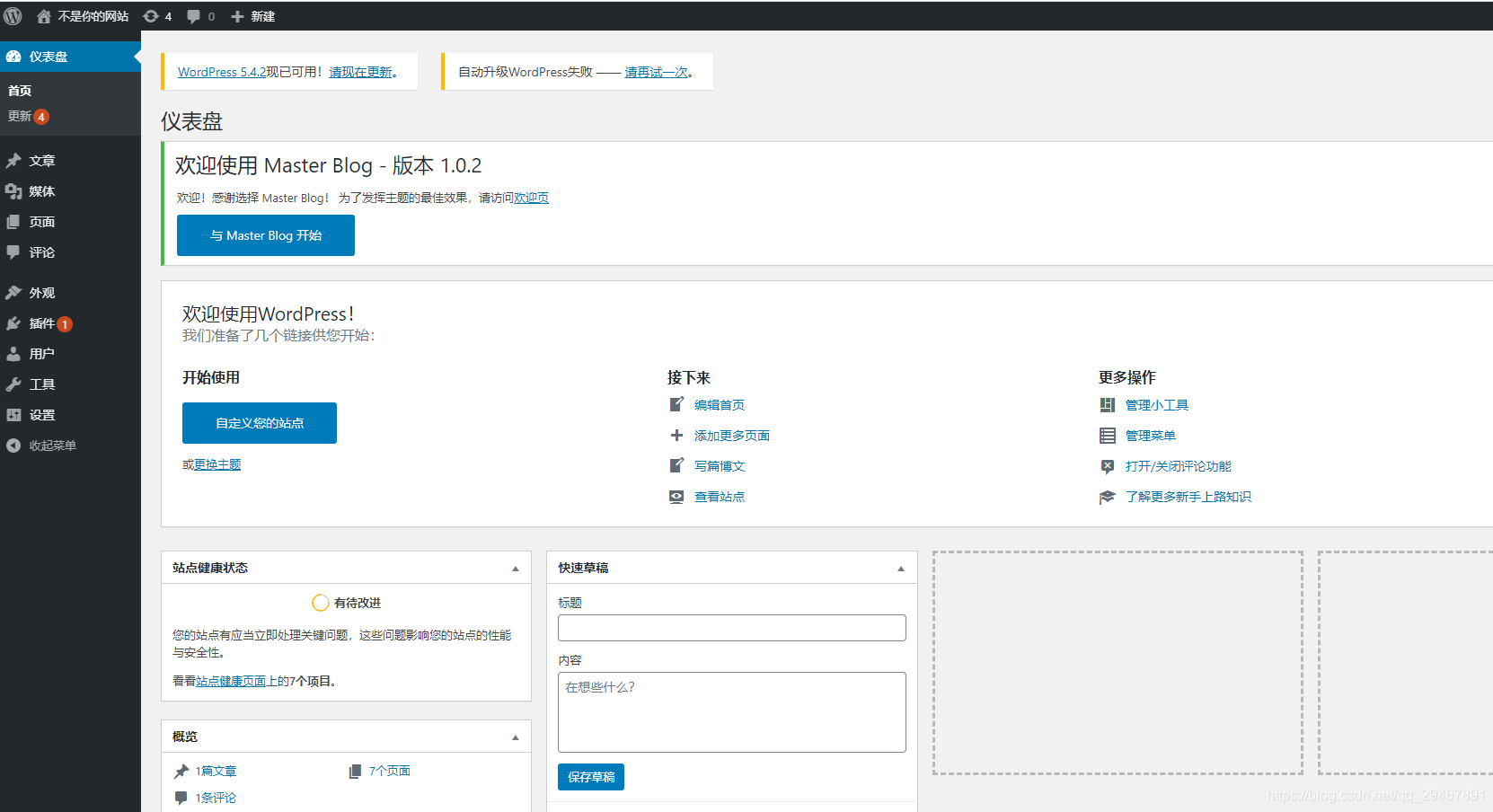Screen dimensions: 1493x812
Task: Click the 有待改进 health status circle
Action: coord(320,603)
